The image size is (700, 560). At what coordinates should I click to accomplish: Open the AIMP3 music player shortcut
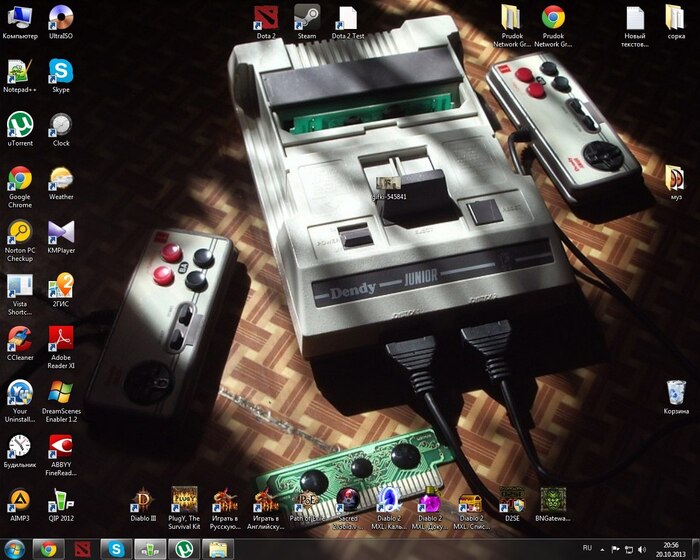click(x=20, y=499)
